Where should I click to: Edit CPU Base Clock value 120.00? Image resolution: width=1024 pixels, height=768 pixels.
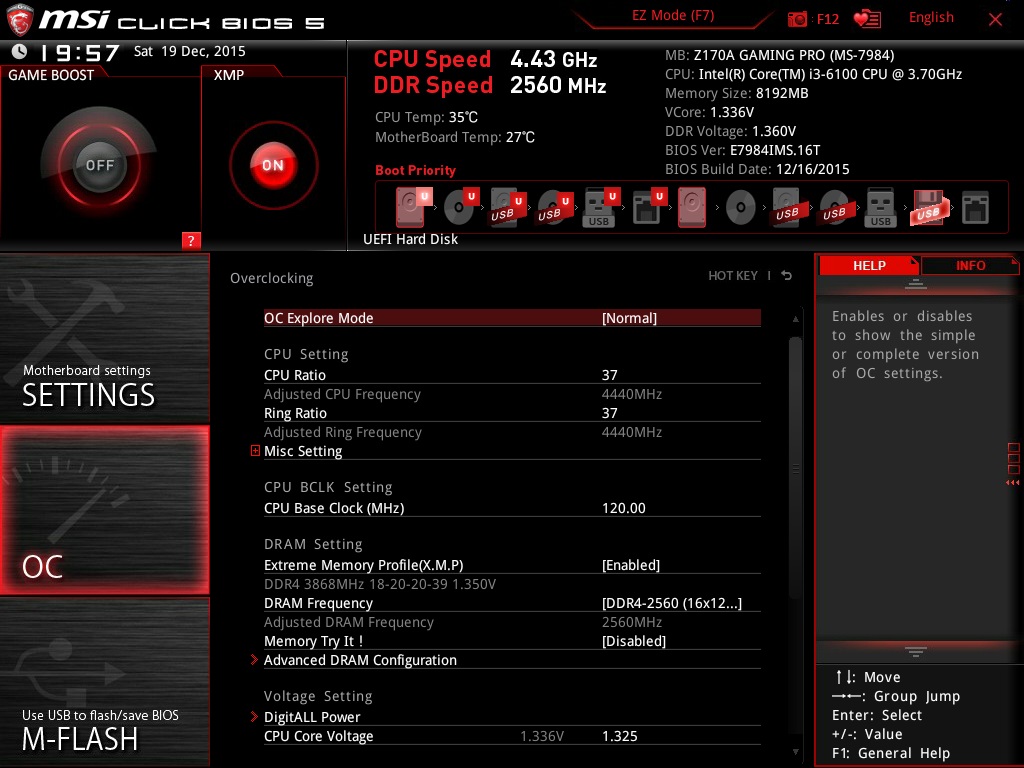[x=624, y=508]
